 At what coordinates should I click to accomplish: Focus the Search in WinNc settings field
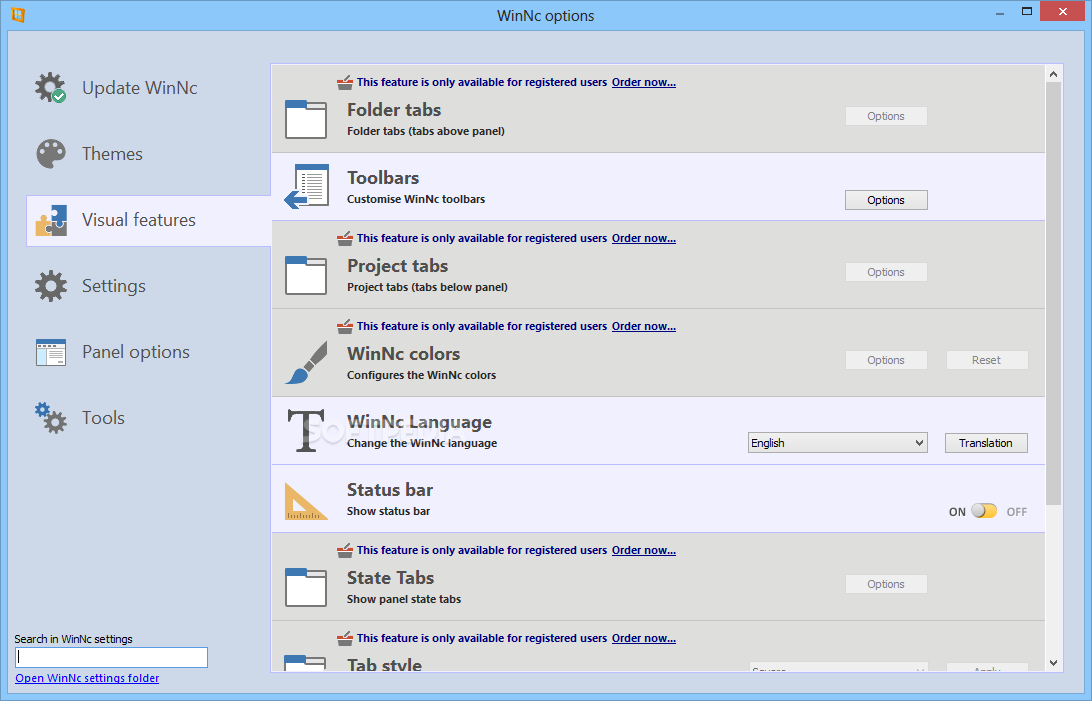click(111, 657)
